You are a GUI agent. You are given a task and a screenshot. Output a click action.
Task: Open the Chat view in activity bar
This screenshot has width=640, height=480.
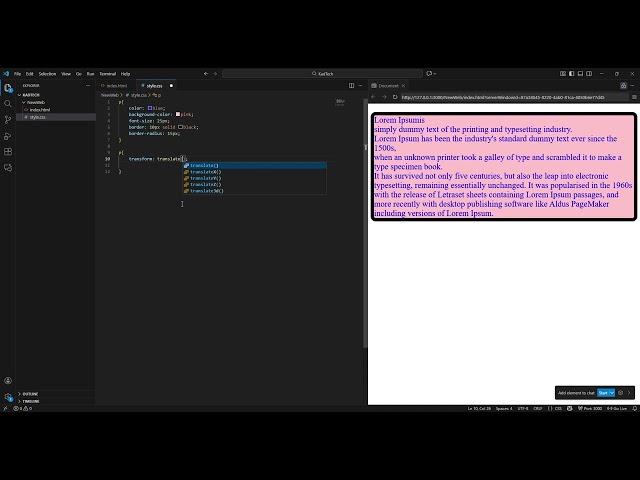[x=8, y=168]
